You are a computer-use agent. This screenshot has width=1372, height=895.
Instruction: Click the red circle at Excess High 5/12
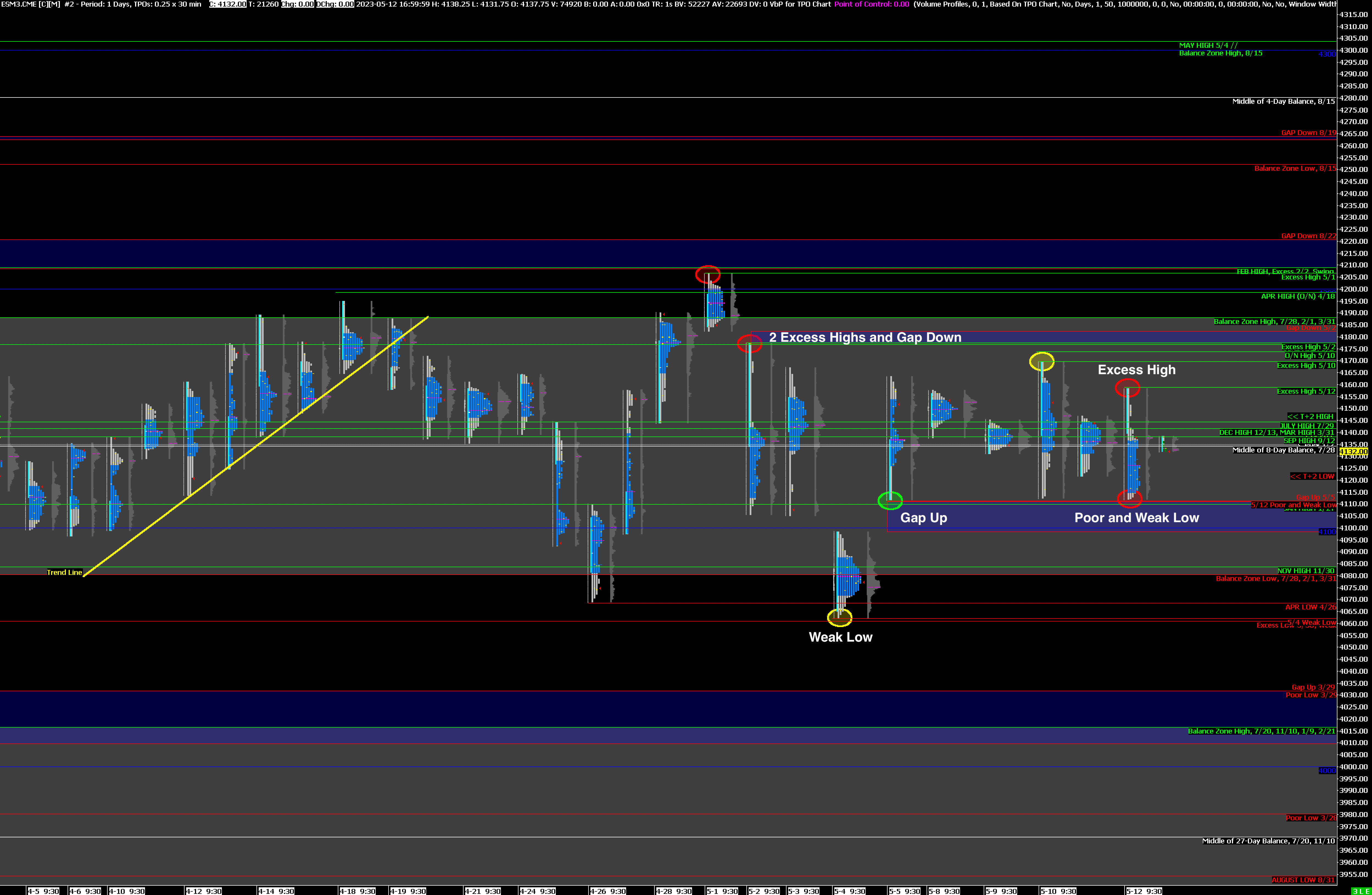pyautogui.click(x=1127, y=388)
